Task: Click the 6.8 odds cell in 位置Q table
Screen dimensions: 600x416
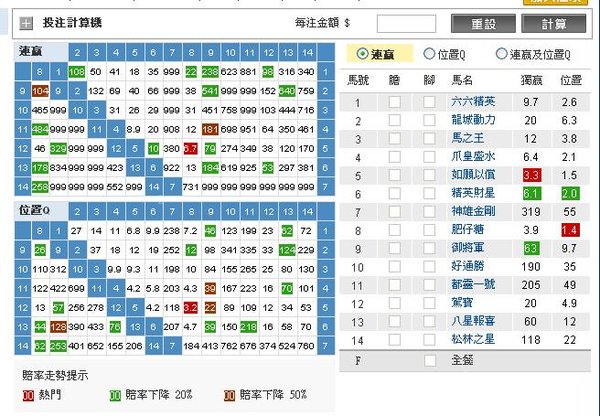Action: coord(134,231)
